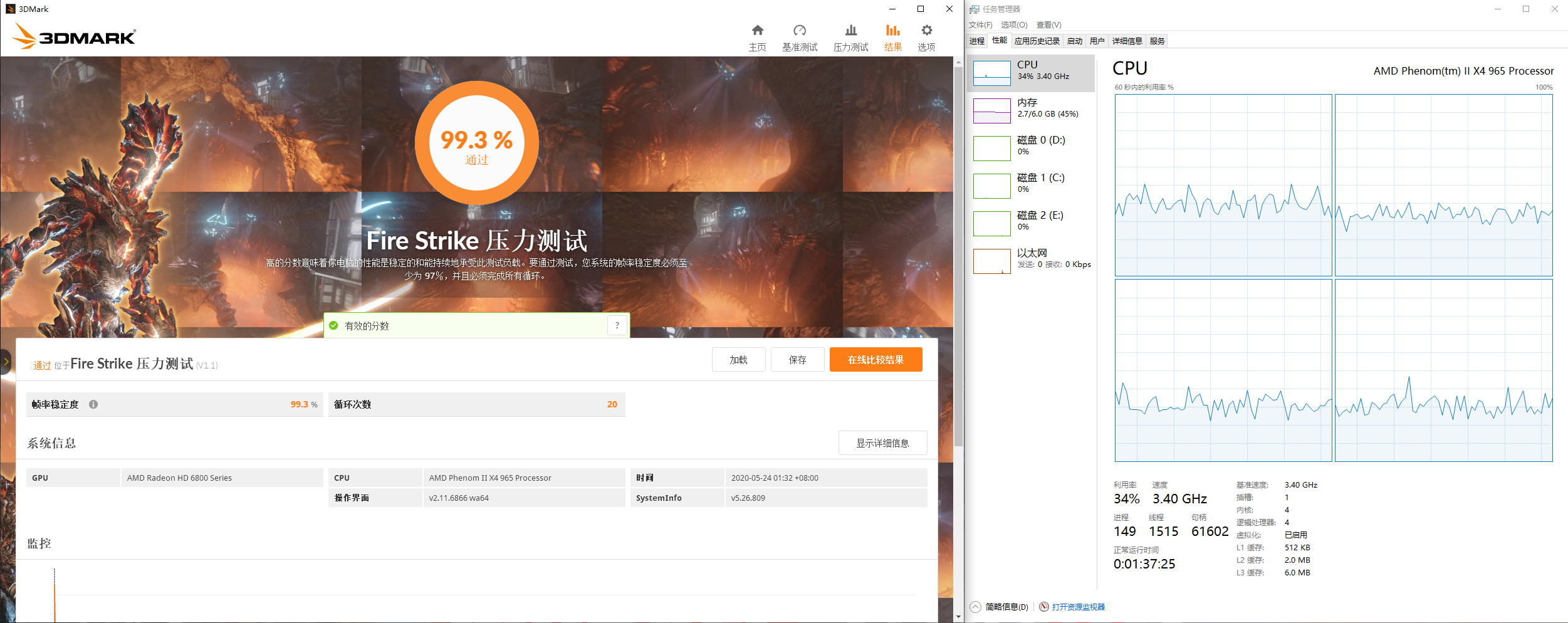Click the 通过 link beside Fire Strike title
Image resolution: width=1568 pixels, height=623 pixels.
42,365
